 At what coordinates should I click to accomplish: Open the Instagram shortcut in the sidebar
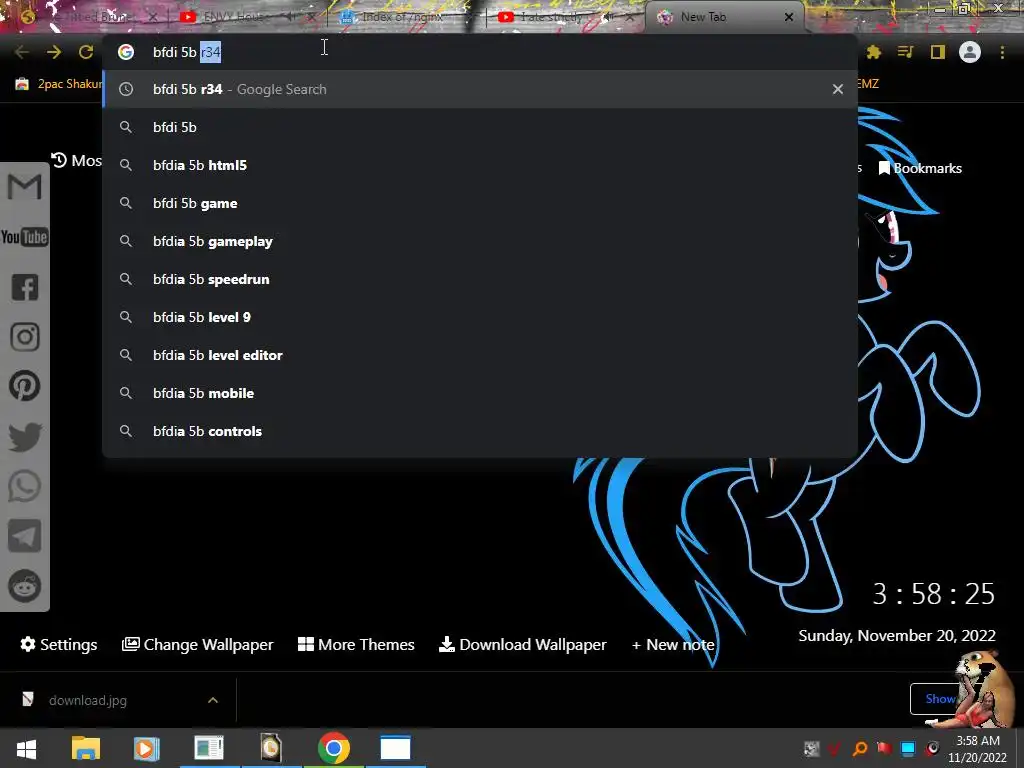[25, 337]
